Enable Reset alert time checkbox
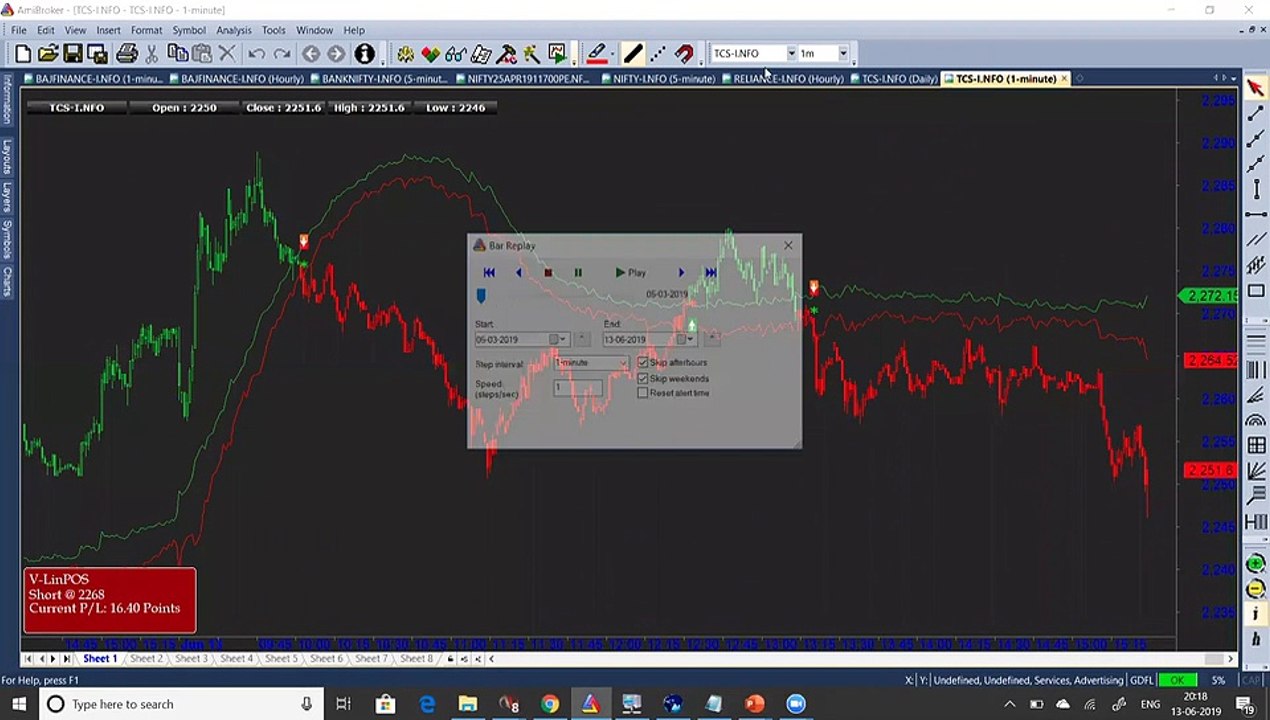Screen dimensions: 1270x720 point(643,393)
